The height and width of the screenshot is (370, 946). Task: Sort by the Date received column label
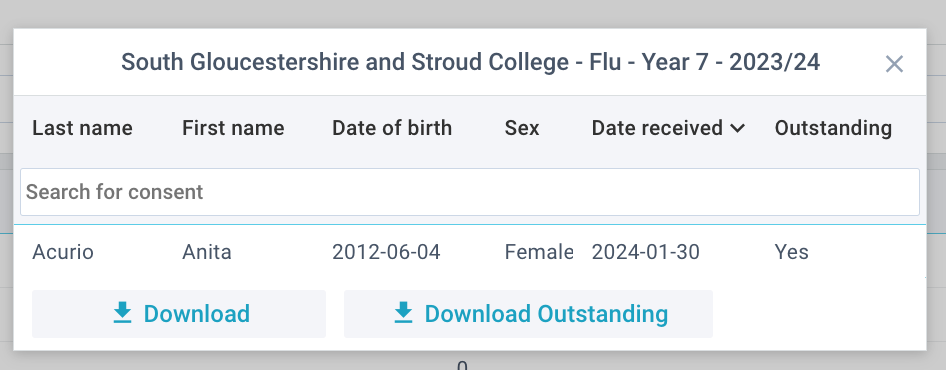pyautogui.click(x=657, y=128)
